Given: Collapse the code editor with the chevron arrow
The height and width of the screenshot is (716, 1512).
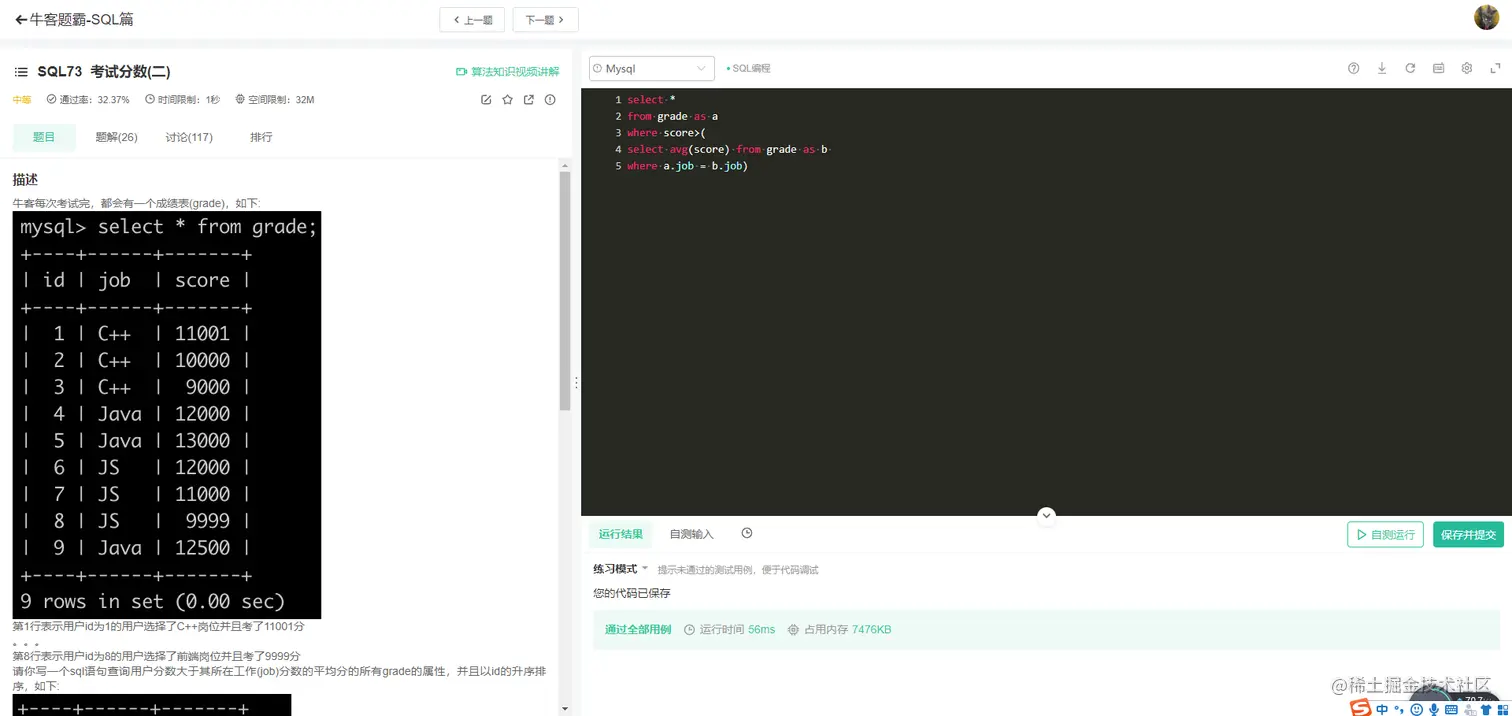Looking at the screenshot, I should (1046, 516).
